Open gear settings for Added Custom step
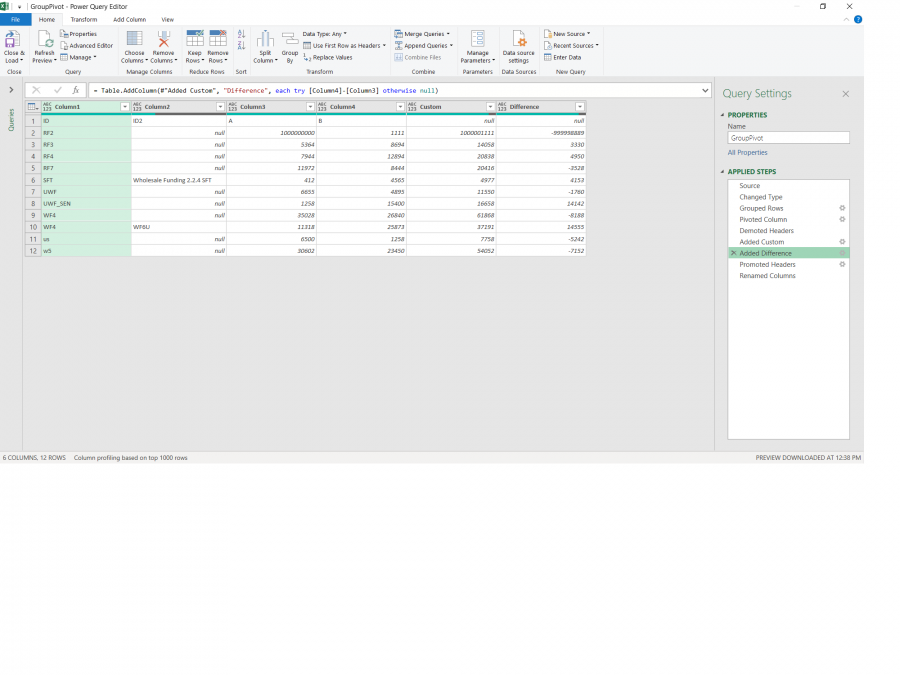This screenshot has height=675, width=900. coord(842,242)
